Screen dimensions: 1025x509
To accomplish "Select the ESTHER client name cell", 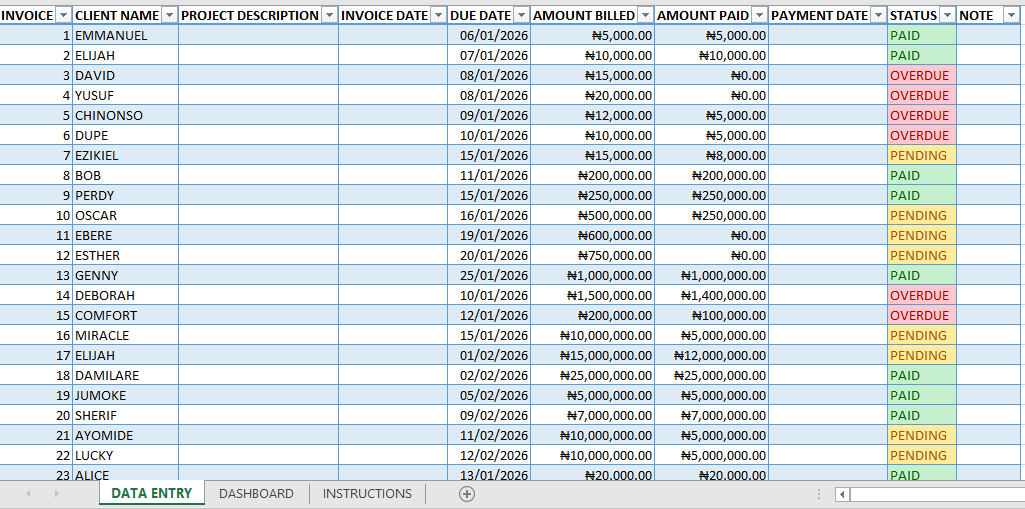I will tap(125, 255).
